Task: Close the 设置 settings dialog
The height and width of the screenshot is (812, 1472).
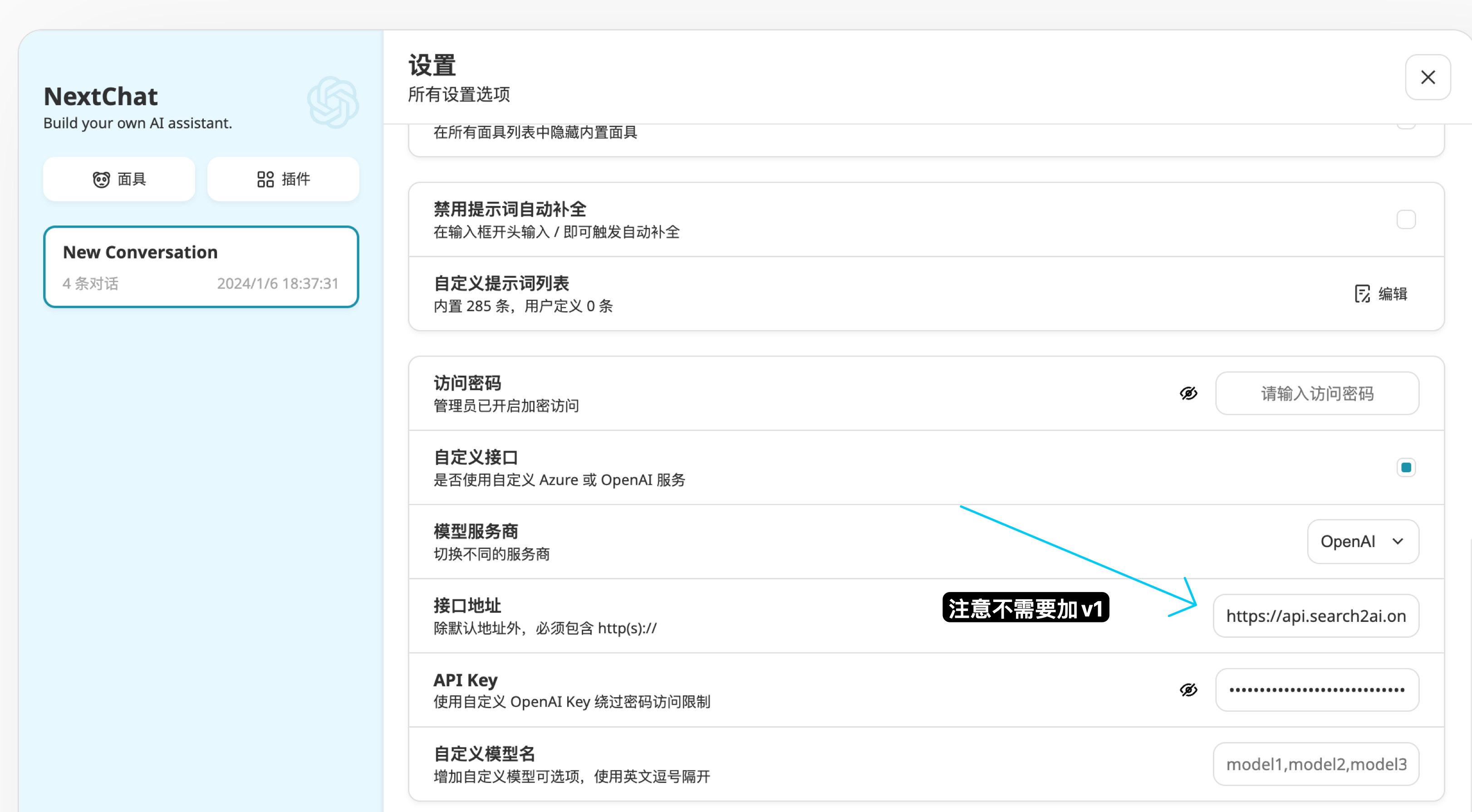Action: pyautogui.click(x=1427, y=77)
